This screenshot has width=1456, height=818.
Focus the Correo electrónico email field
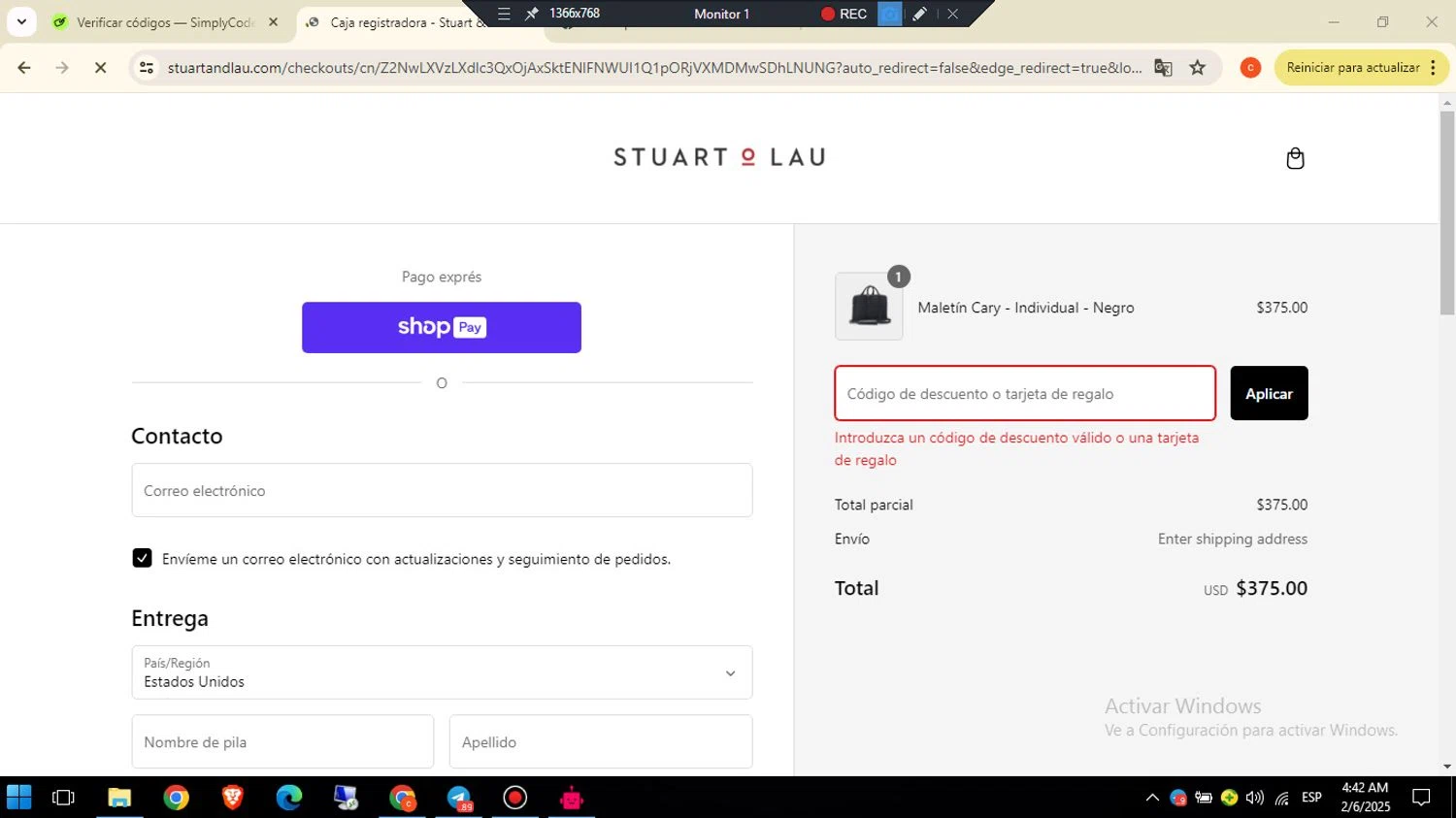(x=442, y=490)
